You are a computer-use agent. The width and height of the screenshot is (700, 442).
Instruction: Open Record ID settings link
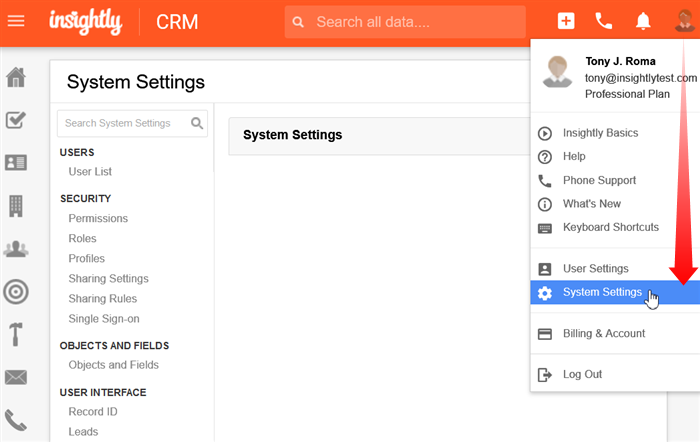(93, 412)
